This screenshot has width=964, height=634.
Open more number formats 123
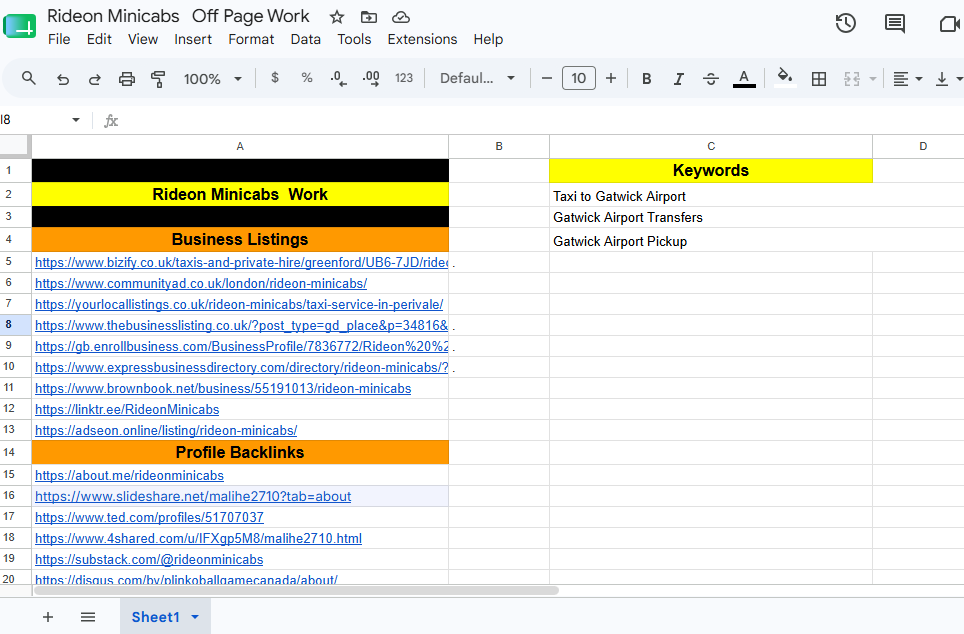[404, 78]
